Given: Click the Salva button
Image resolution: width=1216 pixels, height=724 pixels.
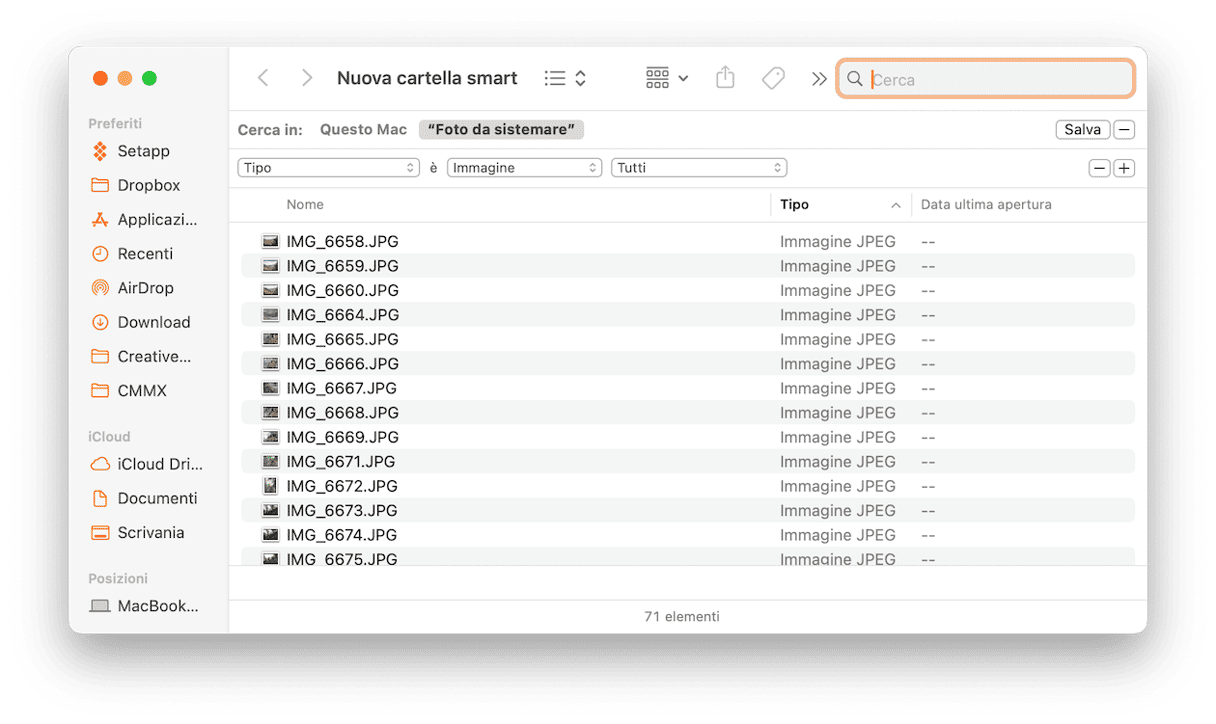Looking at the screenshot, I should coord(1082,130).
